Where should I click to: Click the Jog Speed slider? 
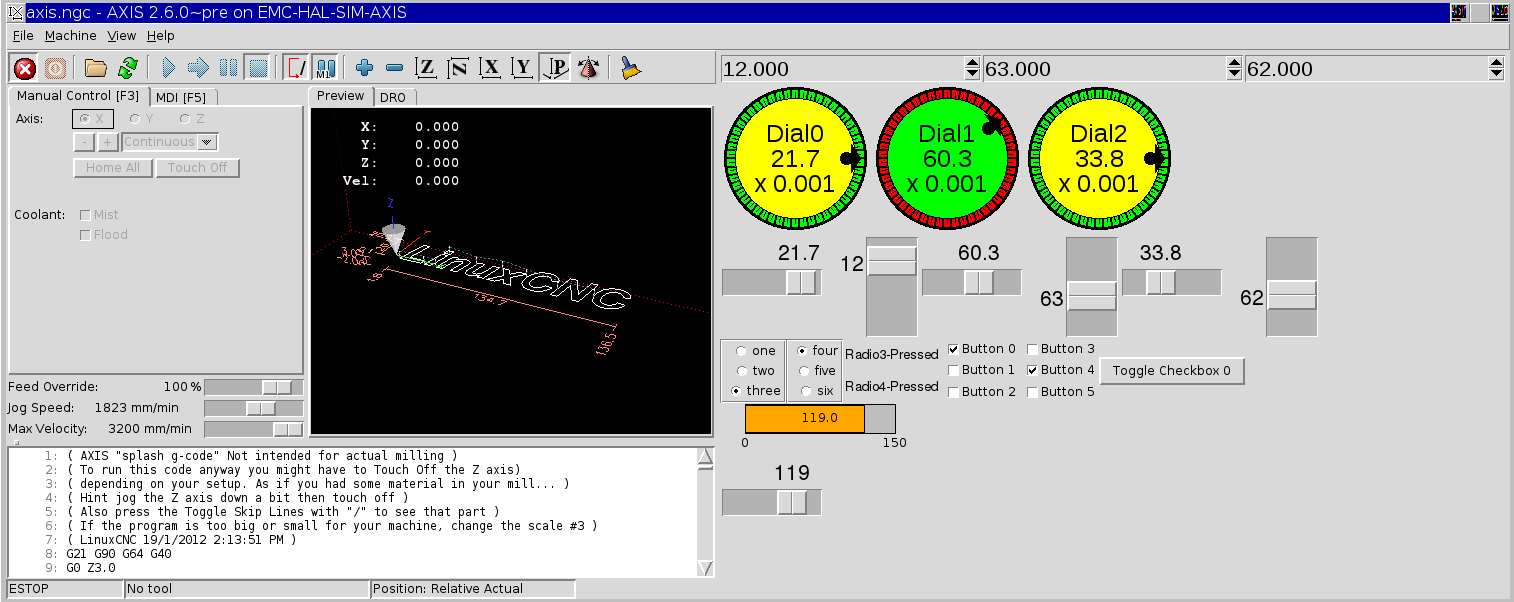253,408
